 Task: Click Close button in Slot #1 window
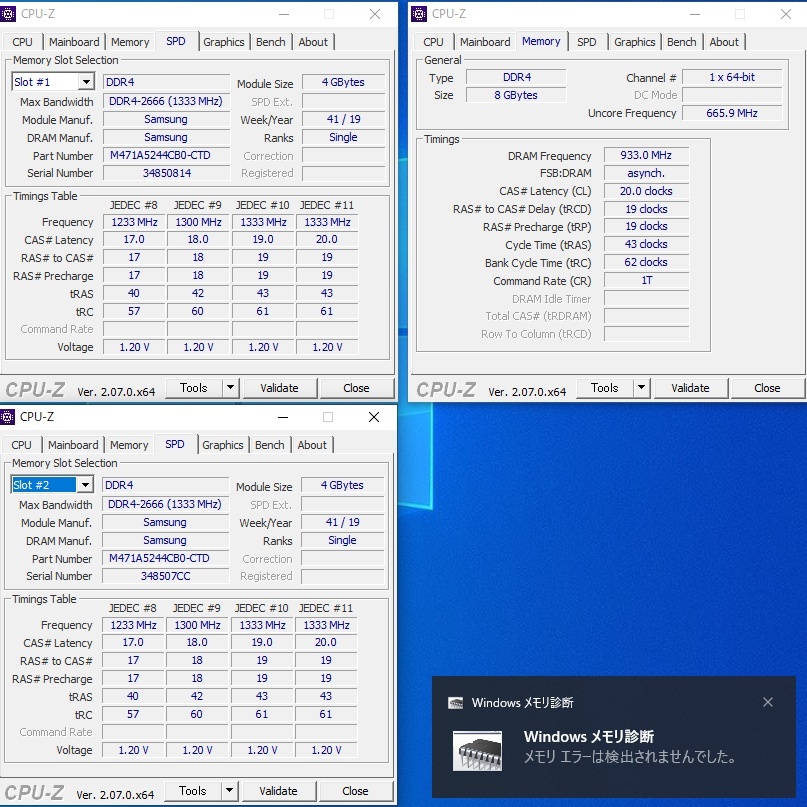coord(356,388)
